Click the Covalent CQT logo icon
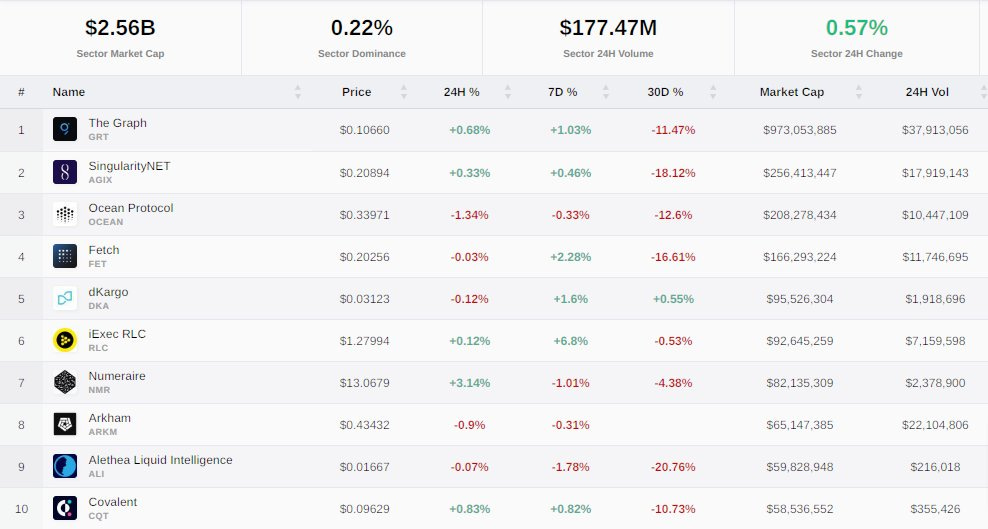Viewport: 988px width, 529px height. pos(65,508)
